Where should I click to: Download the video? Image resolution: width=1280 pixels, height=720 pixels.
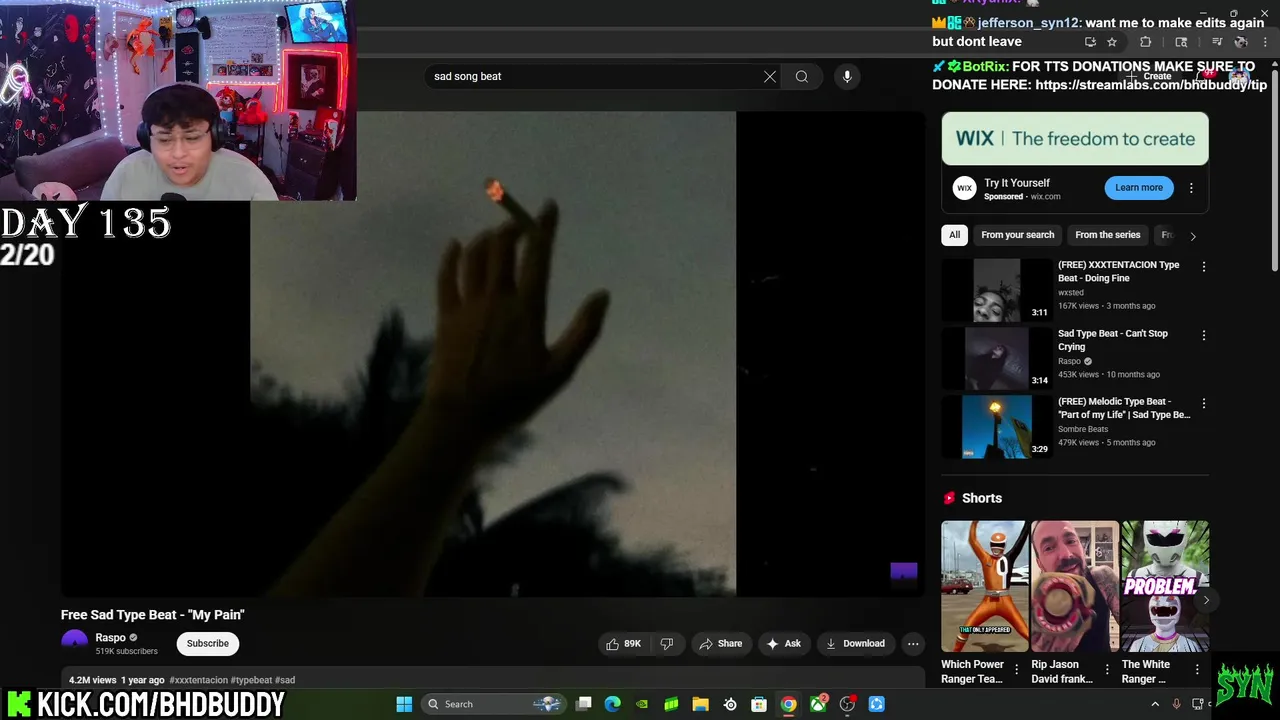[x=855, y=644]
